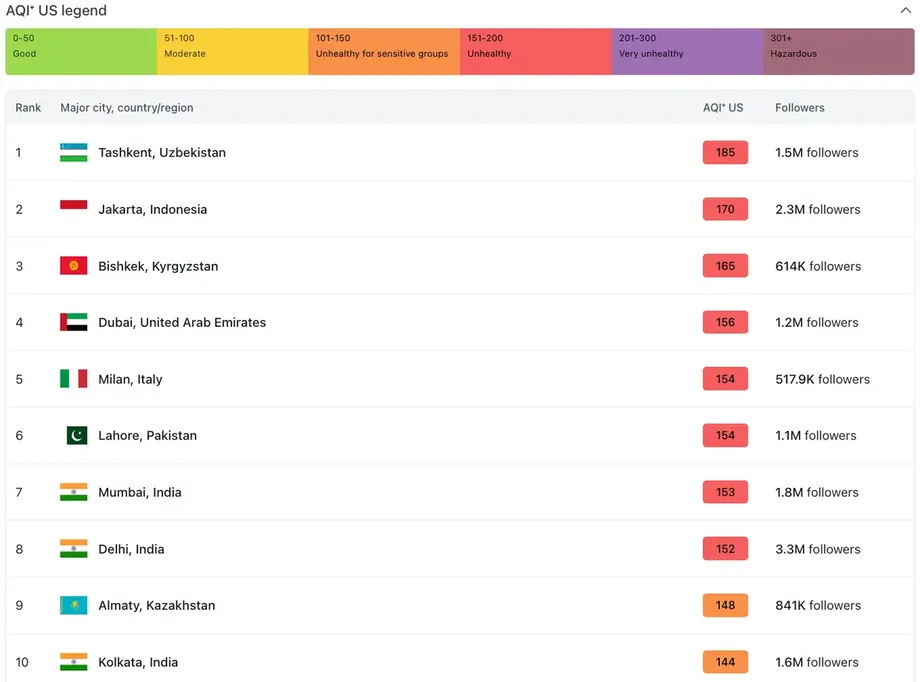Click rank number 10 in Kolkata row

pos(22,662)
